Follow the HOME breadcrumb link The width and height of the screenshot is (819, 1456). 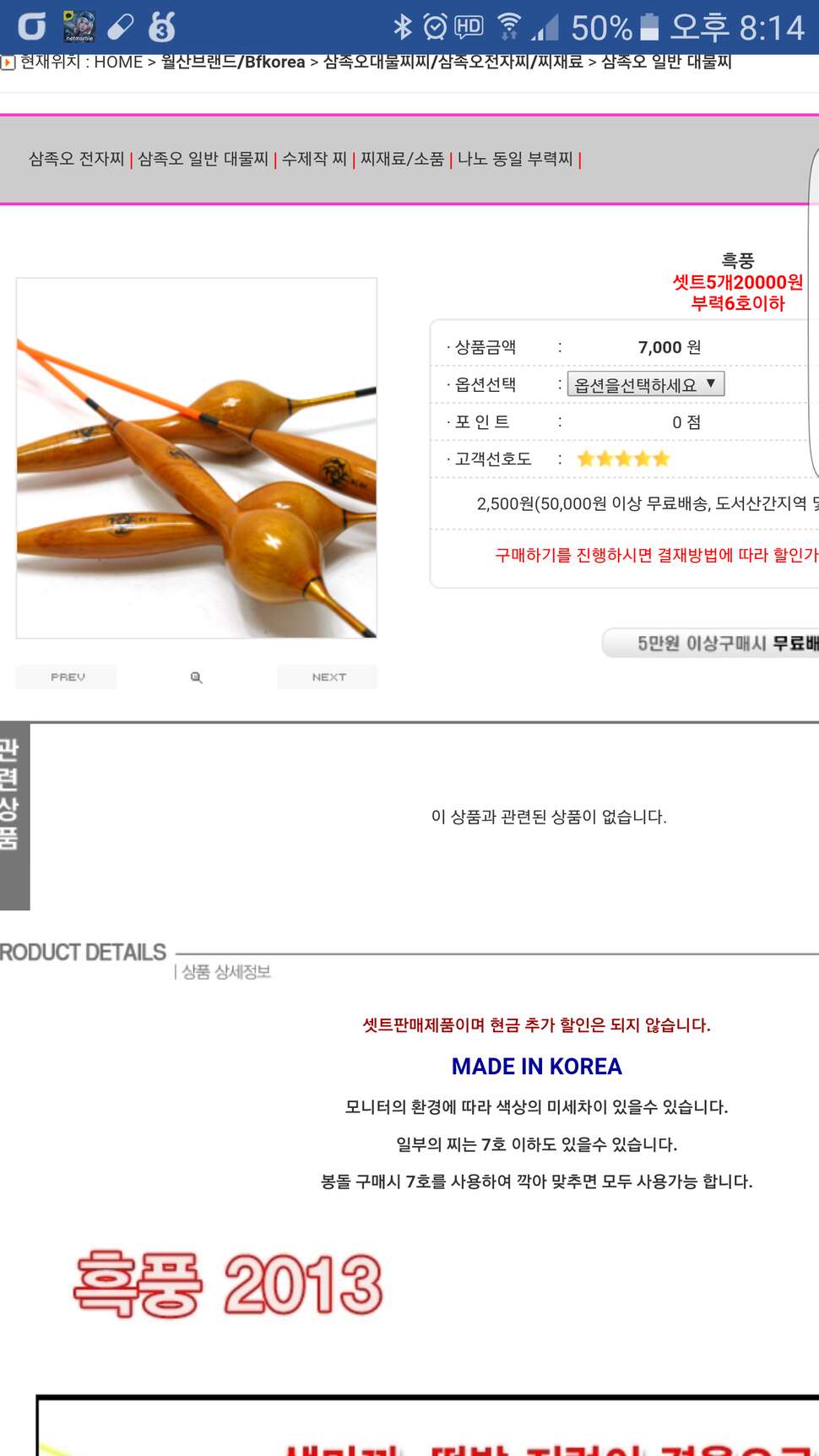[118, 62]
